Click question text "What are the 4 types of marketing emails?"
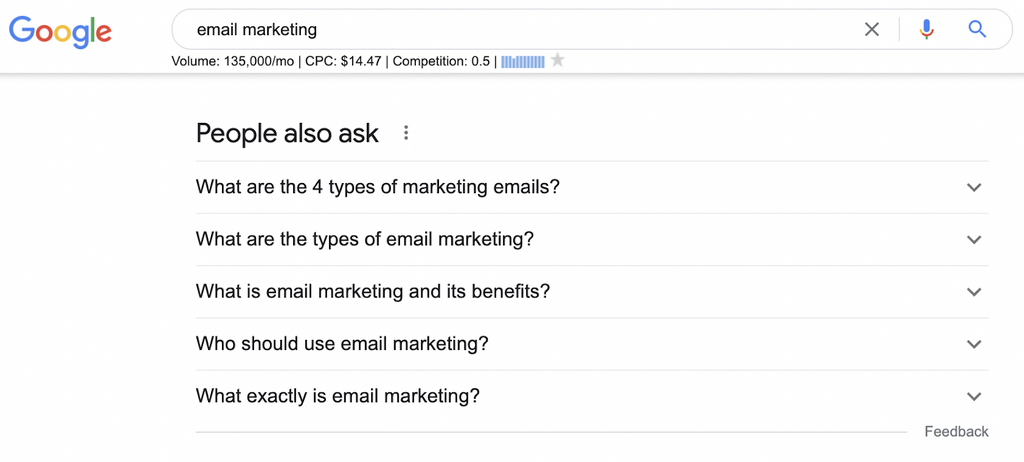This screenshot has width=1024, height=462. (378, 187)
